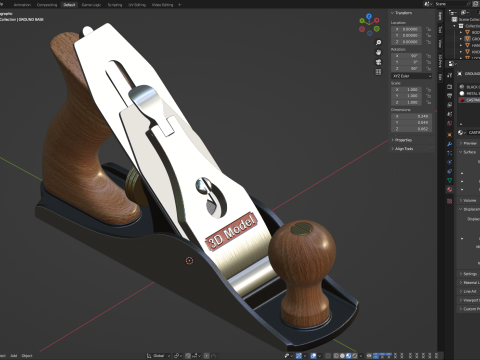Open the Physics properties tab icon
The width and height of the screenshot is (480, 360).
tap(449, 162)
